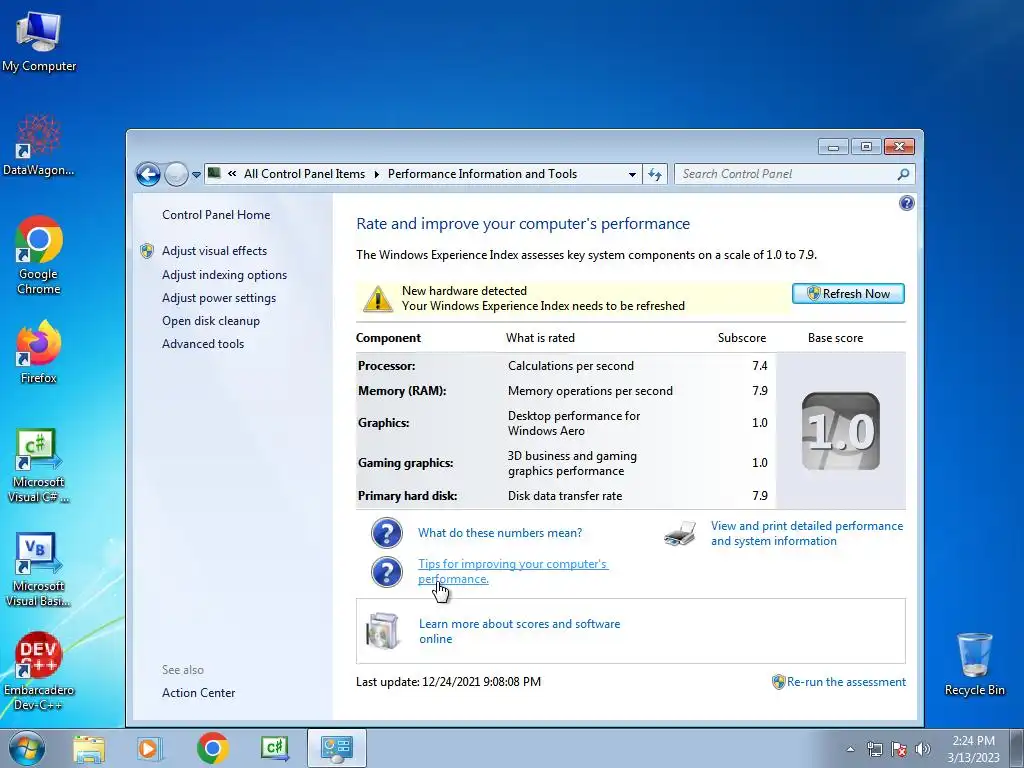Click the software box icon
1024x768 pixels.
point(383,631)
